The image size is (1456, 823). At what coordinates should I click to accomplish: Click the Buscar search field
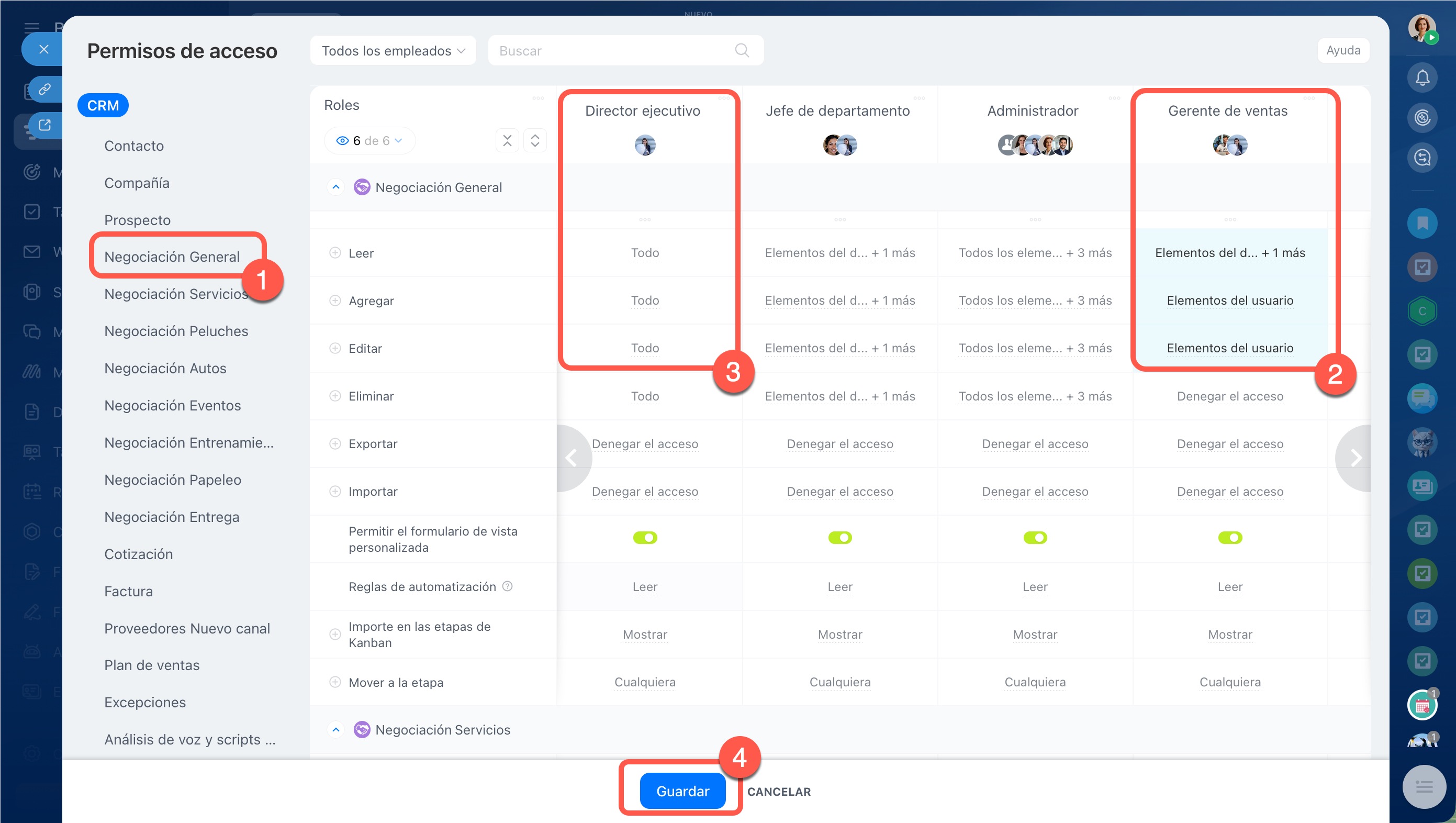[610, 51]
